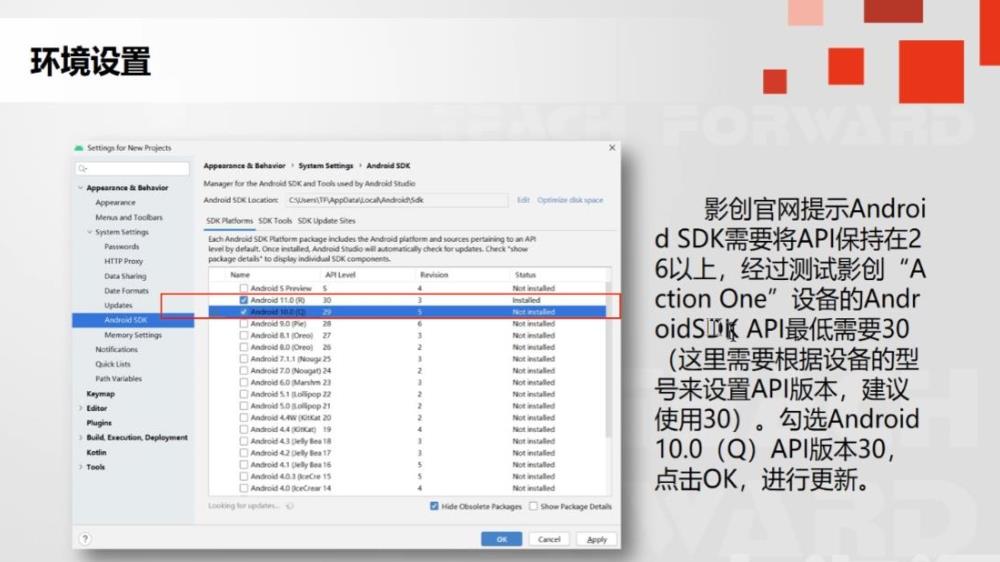Select Kotlin in the settings tree
1000x562 pixels.
96,452
